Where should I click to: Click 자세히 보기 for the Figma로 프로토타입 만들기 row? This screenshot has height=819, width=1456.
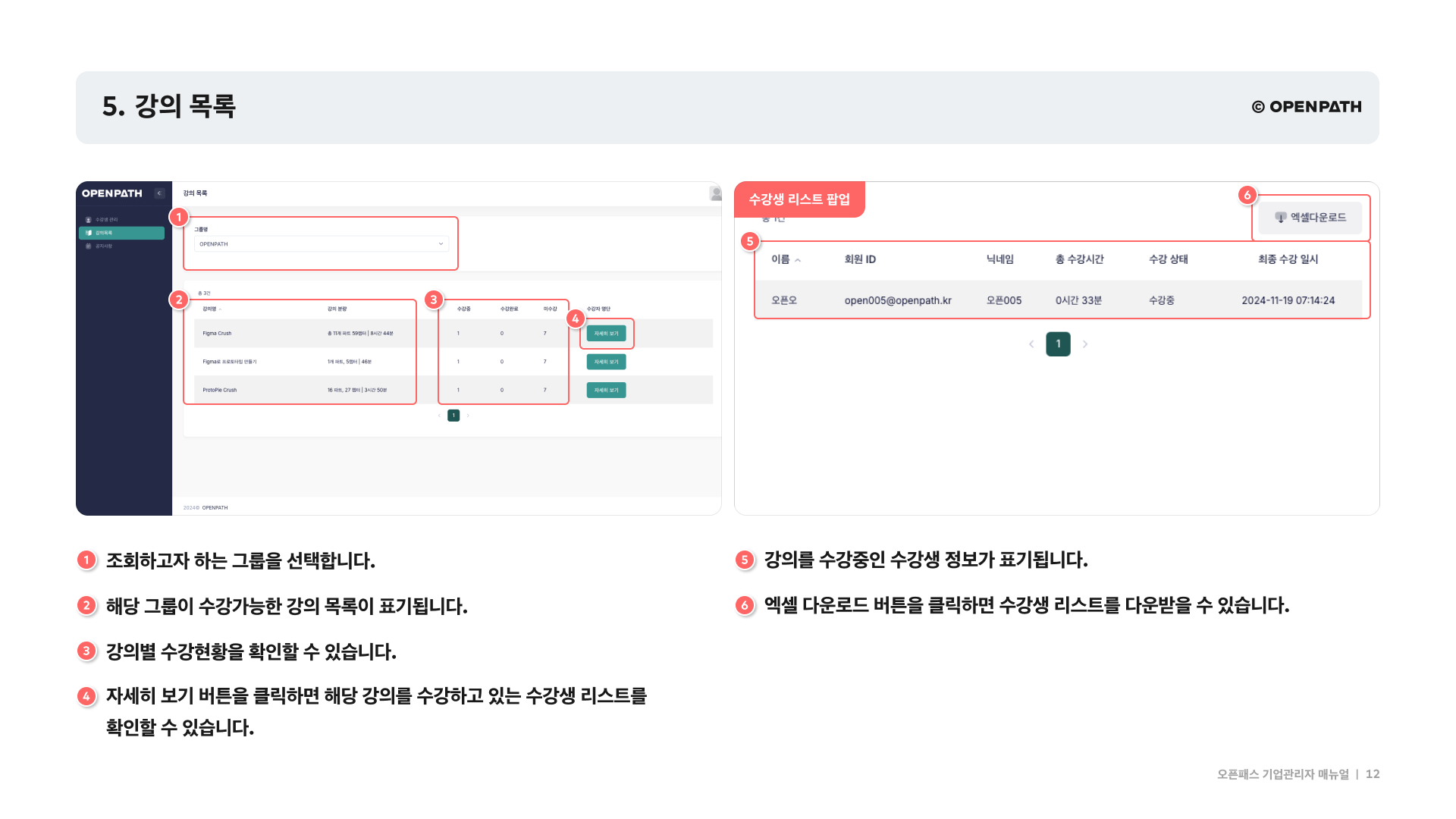pyautogui.click(x=606, y=362)
